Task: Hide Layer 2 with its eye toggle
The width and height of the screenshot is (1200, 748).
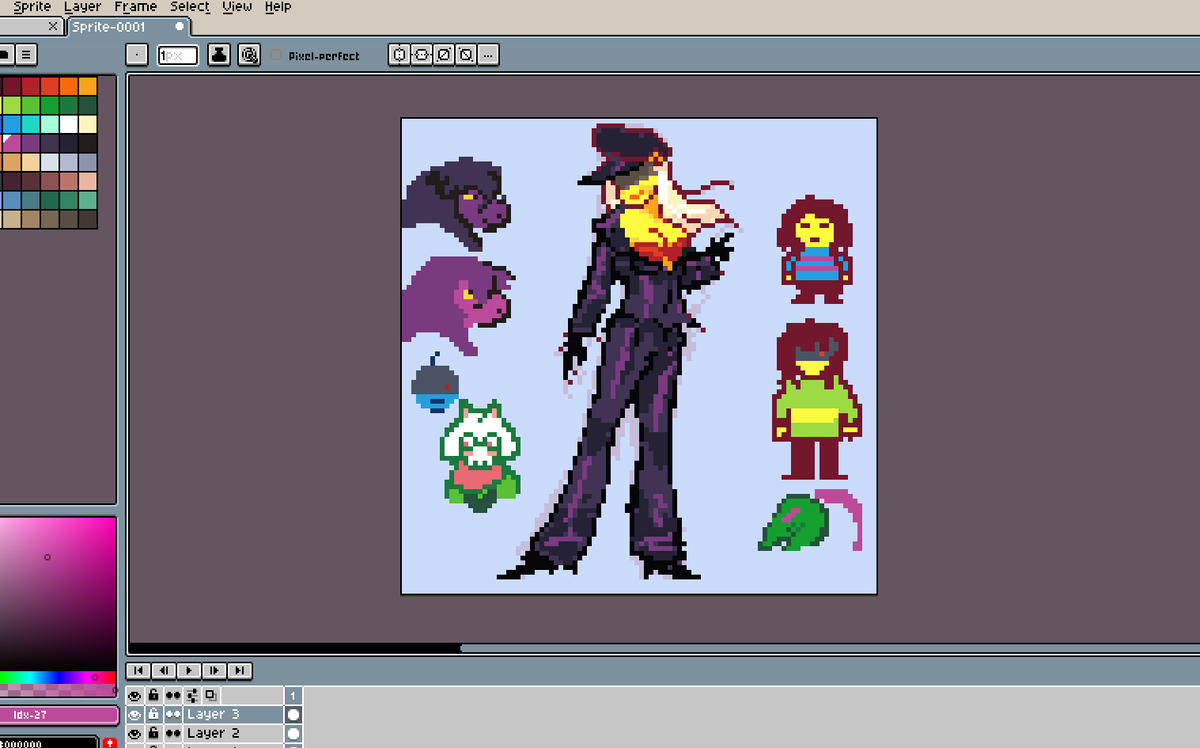Action: [135, 733]
